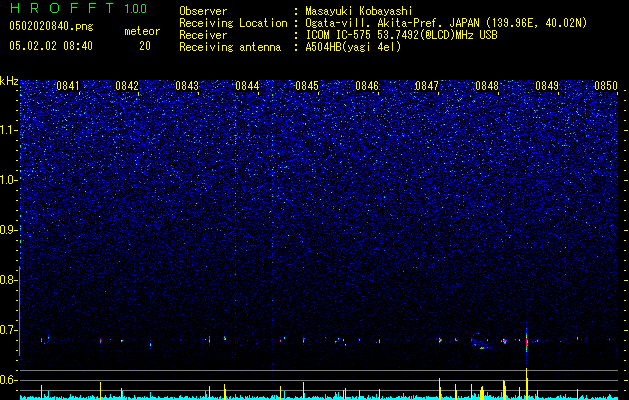Click the 0.8 kHz axis label
Screen dimensions: 629x400
8,280
